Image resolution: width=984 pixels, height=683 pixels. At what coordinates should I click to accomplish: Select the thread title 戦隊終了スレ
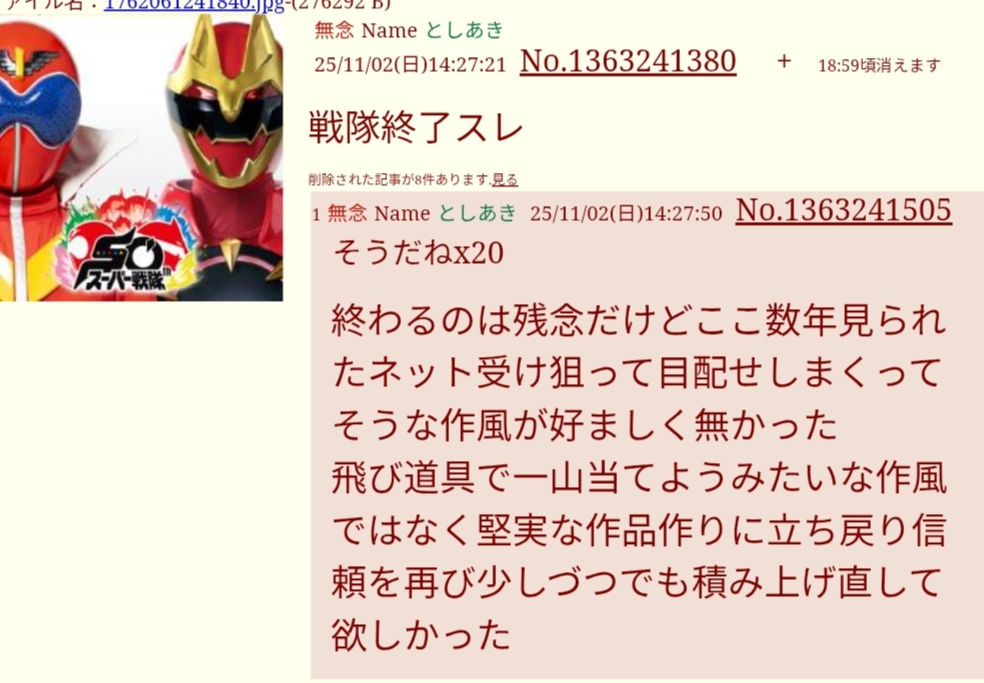(415, 128)
